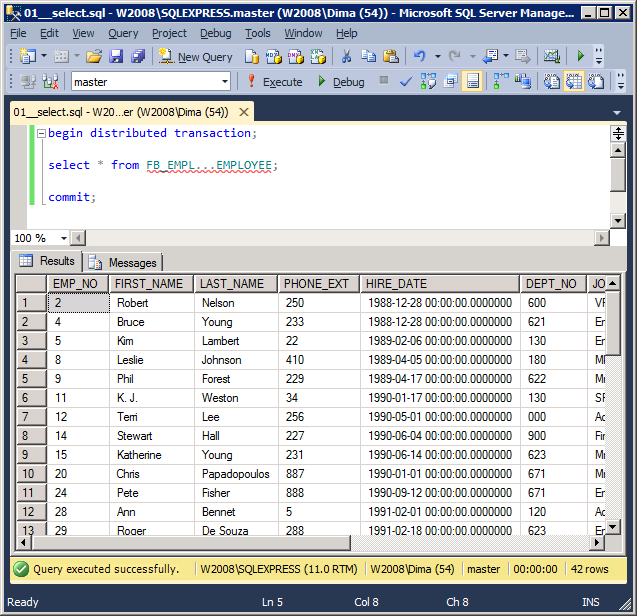637x616 pixels.
Task: Select the cell containing Papadopoulos
Action: point(236,474)
